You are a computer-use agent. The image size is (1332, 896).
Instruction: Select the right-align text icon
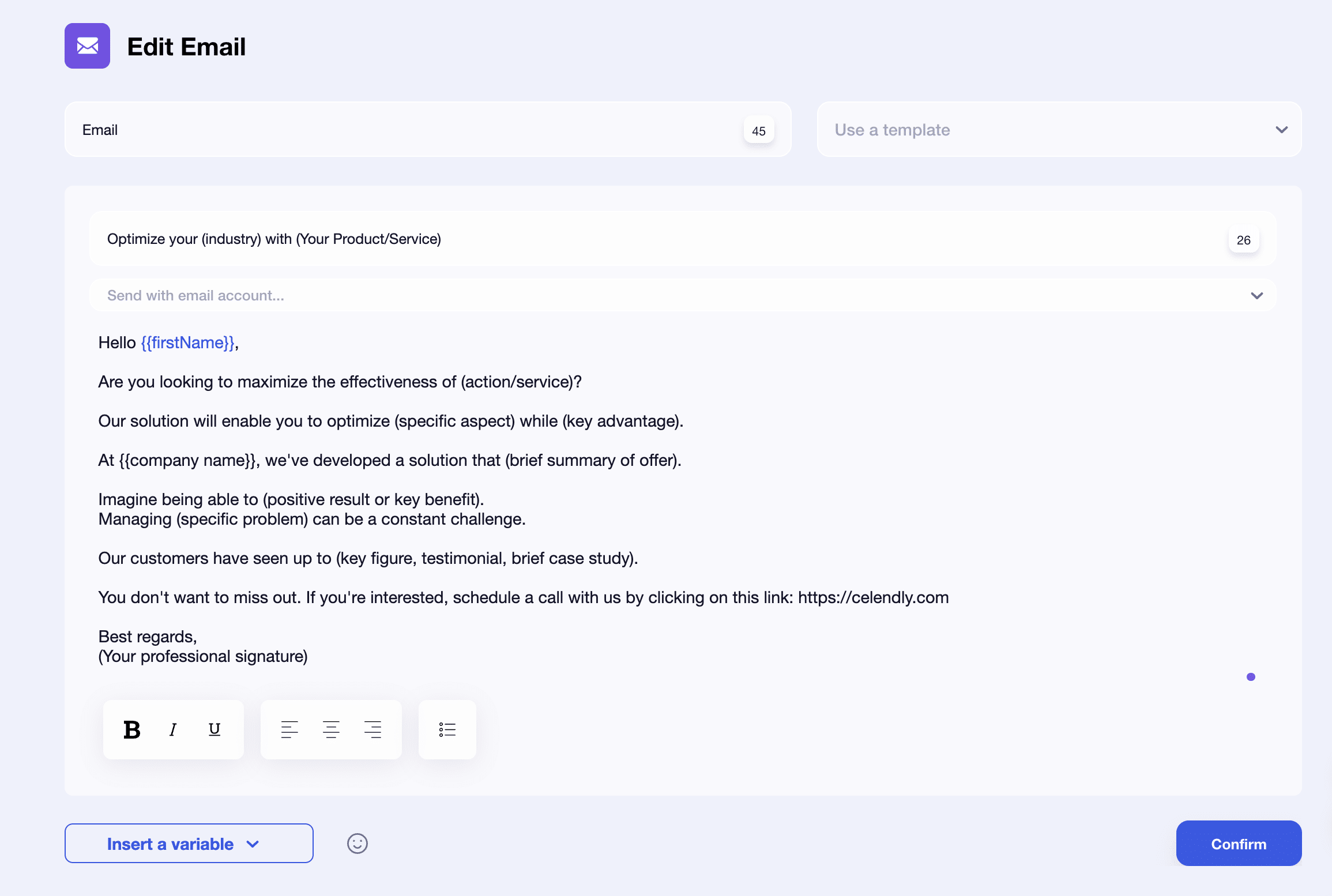point(372,729)
